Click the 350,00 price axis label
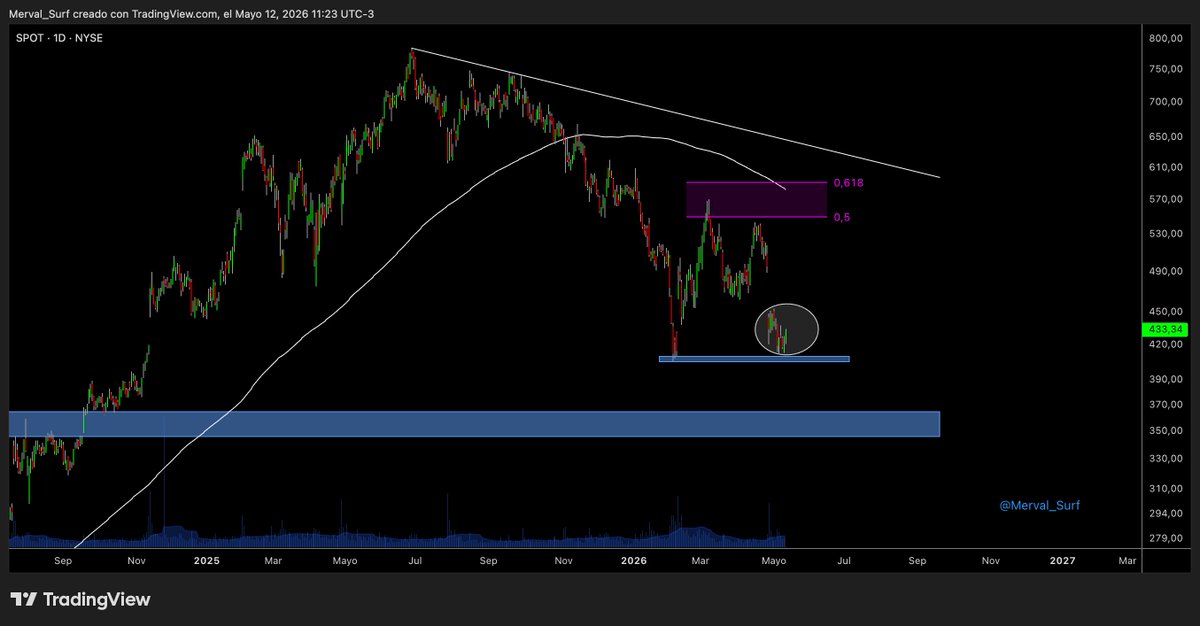This screenshot has height=626, width=1200. 1165,431
